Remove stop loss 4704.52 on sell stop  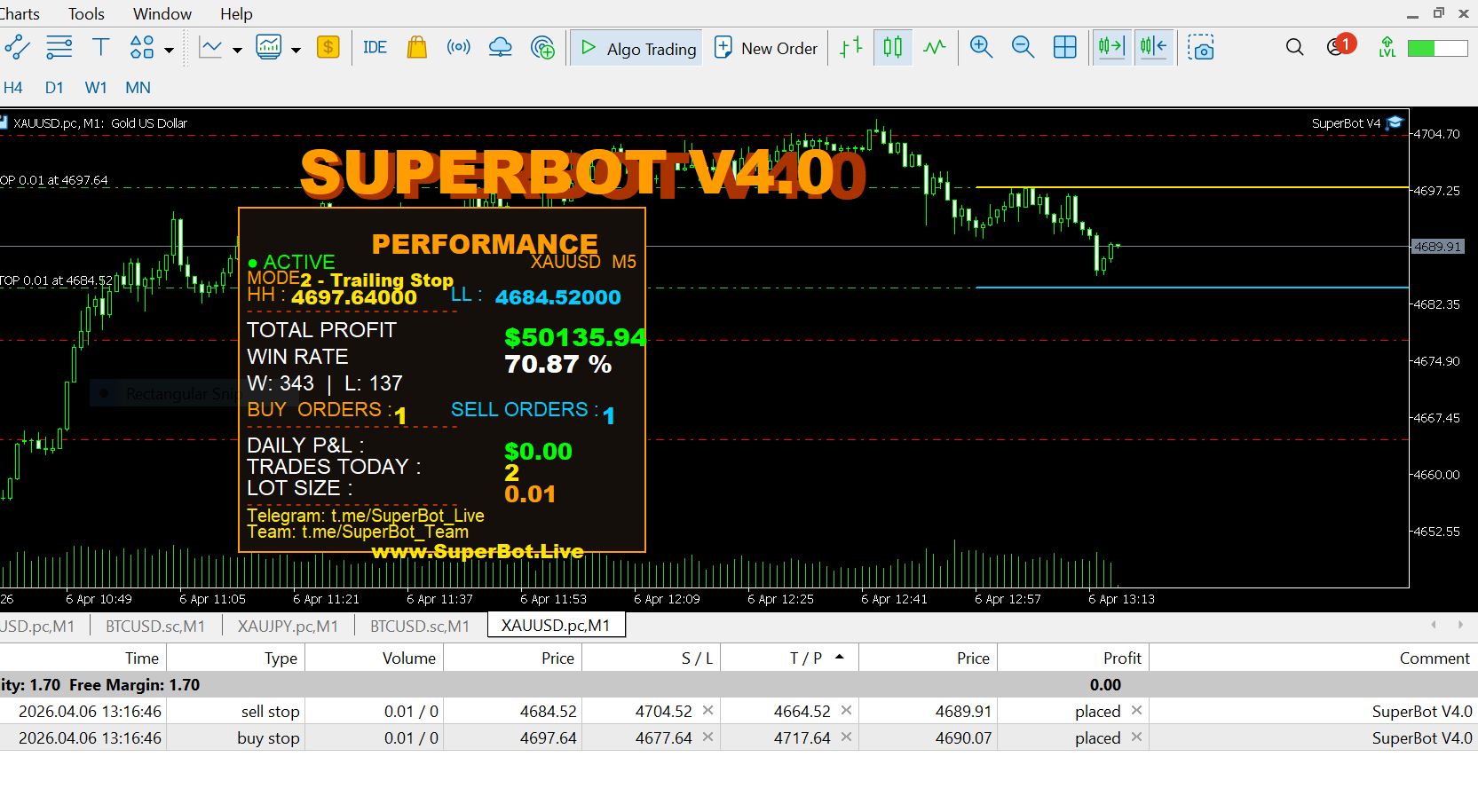(707, 711)
